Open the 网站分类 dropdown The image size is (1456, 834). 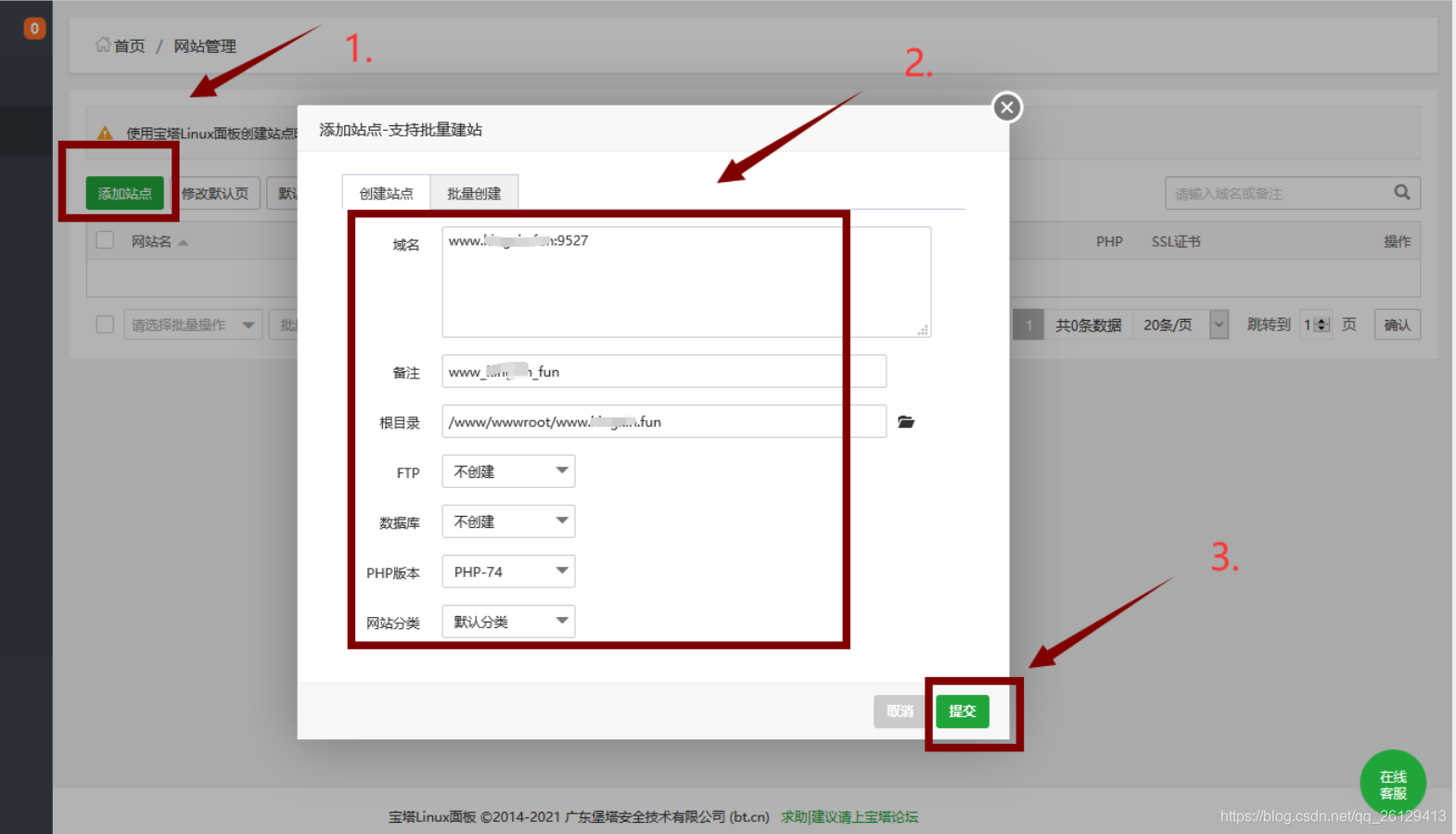(x=508, y=622)
